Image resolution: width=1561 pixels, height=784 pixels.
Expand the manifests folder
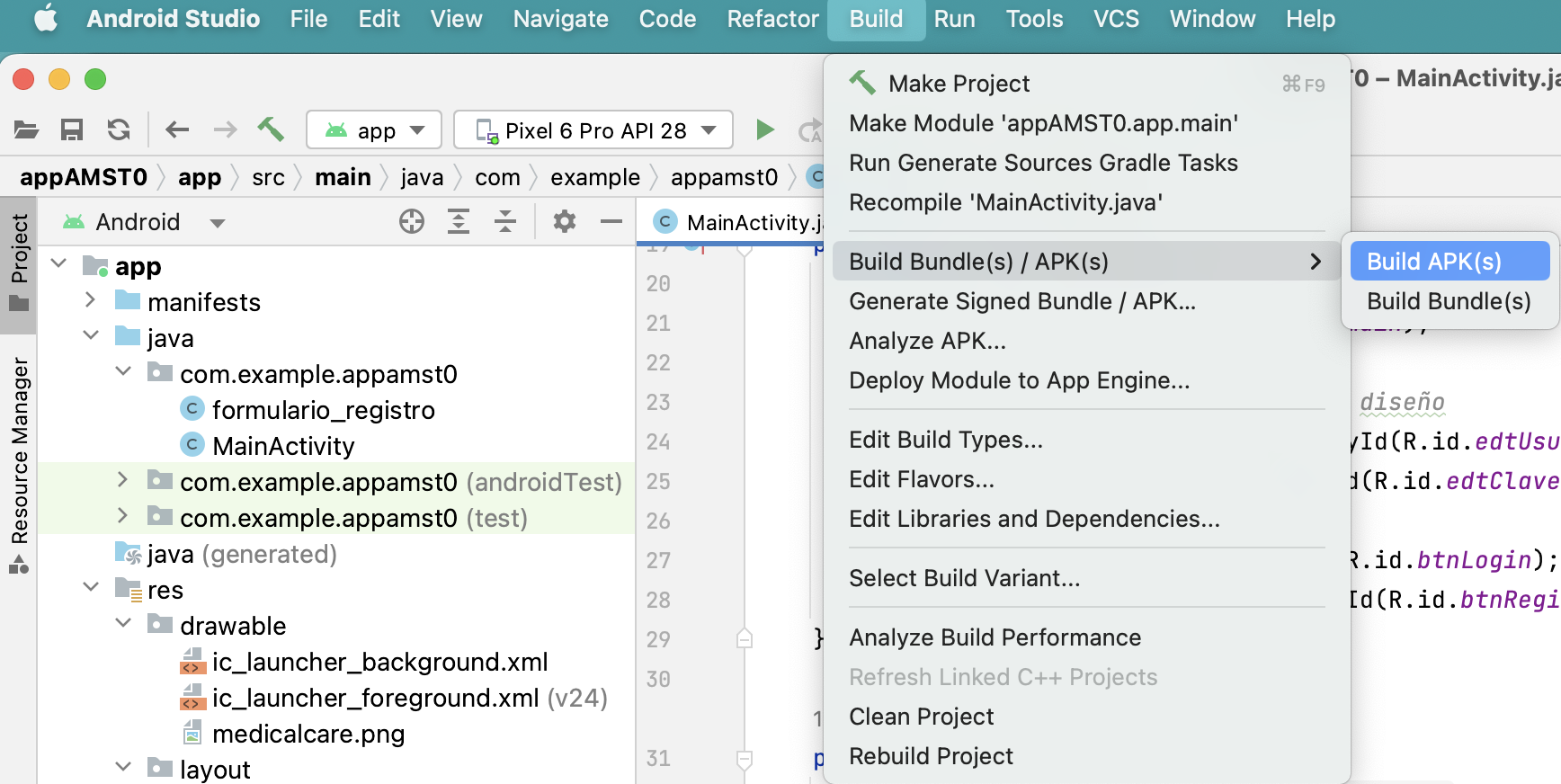tap(91, 299)
